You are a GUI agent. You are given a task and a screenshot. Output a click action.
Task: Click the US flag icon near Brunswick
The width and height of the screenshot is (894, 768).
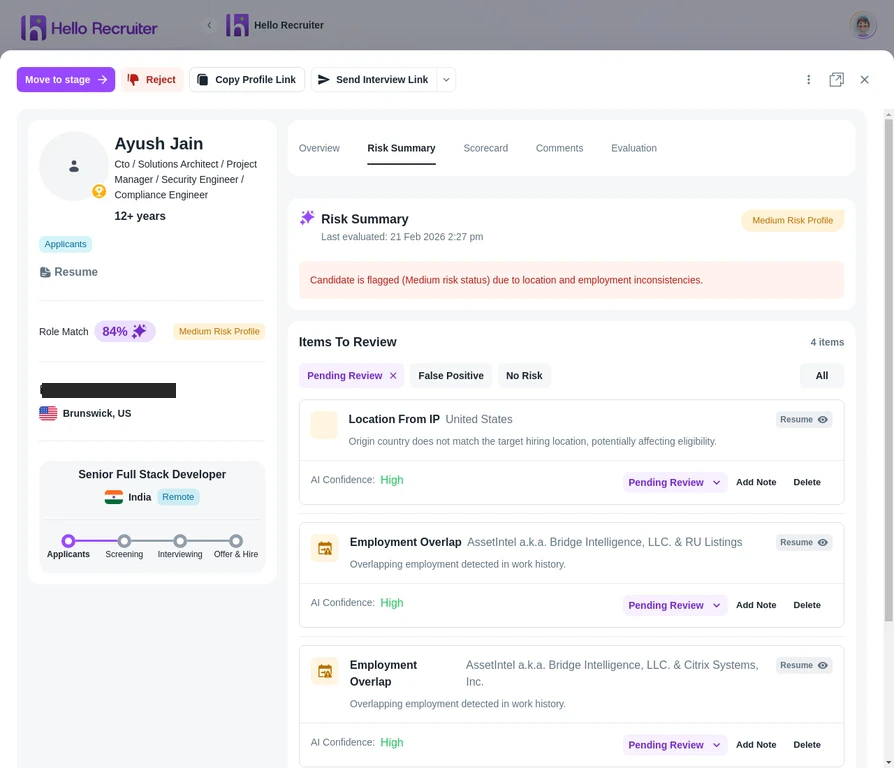[x=48, y=413]
